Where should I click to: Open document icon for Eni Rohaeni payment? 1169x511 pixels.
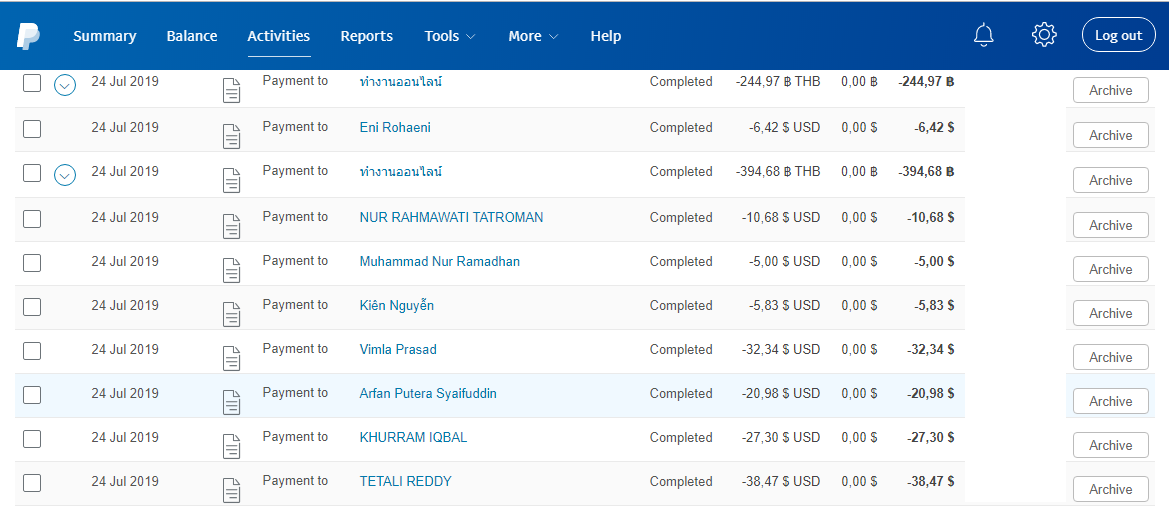coord(233,136)
